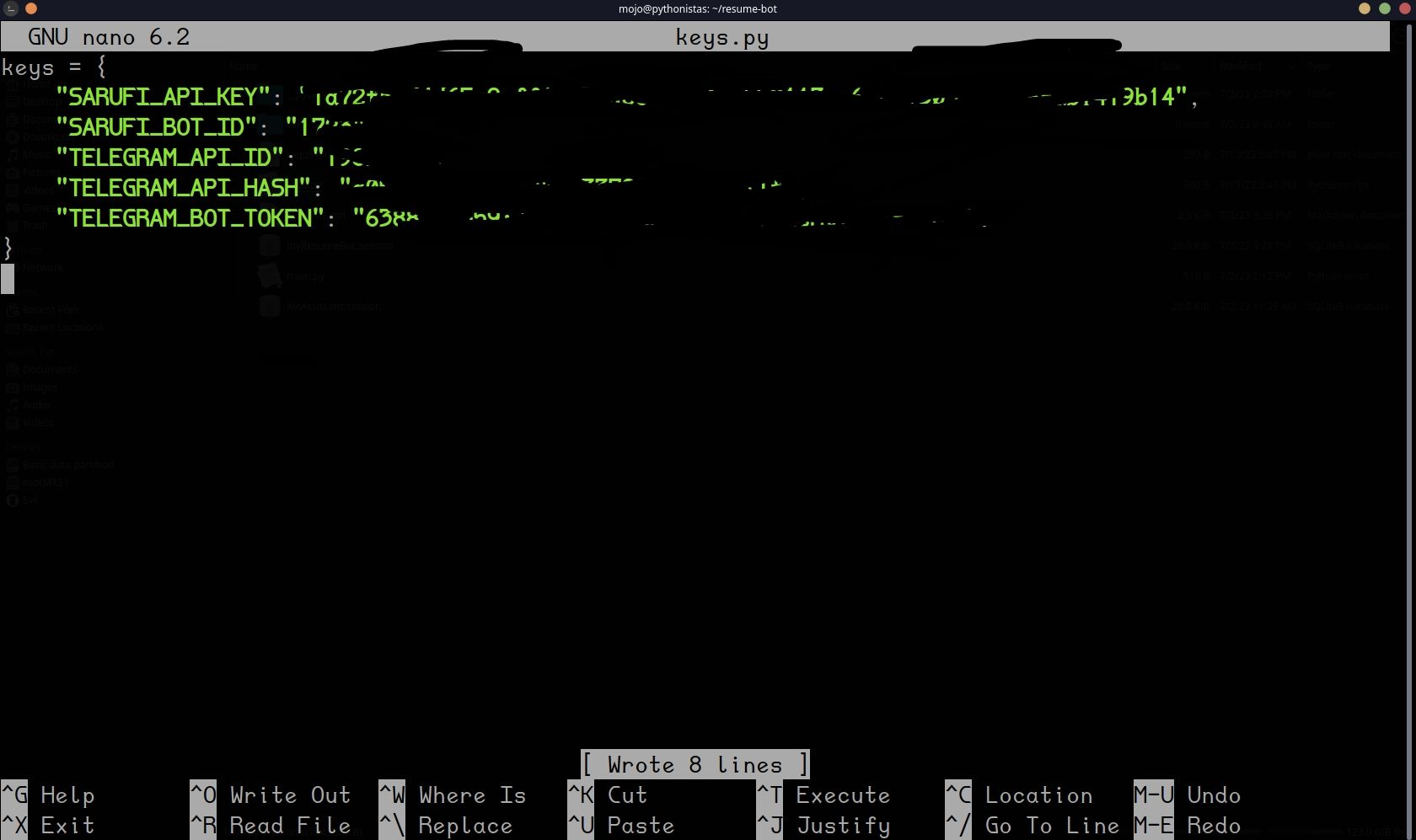Click the ^W Where Is shortcut

453,795
